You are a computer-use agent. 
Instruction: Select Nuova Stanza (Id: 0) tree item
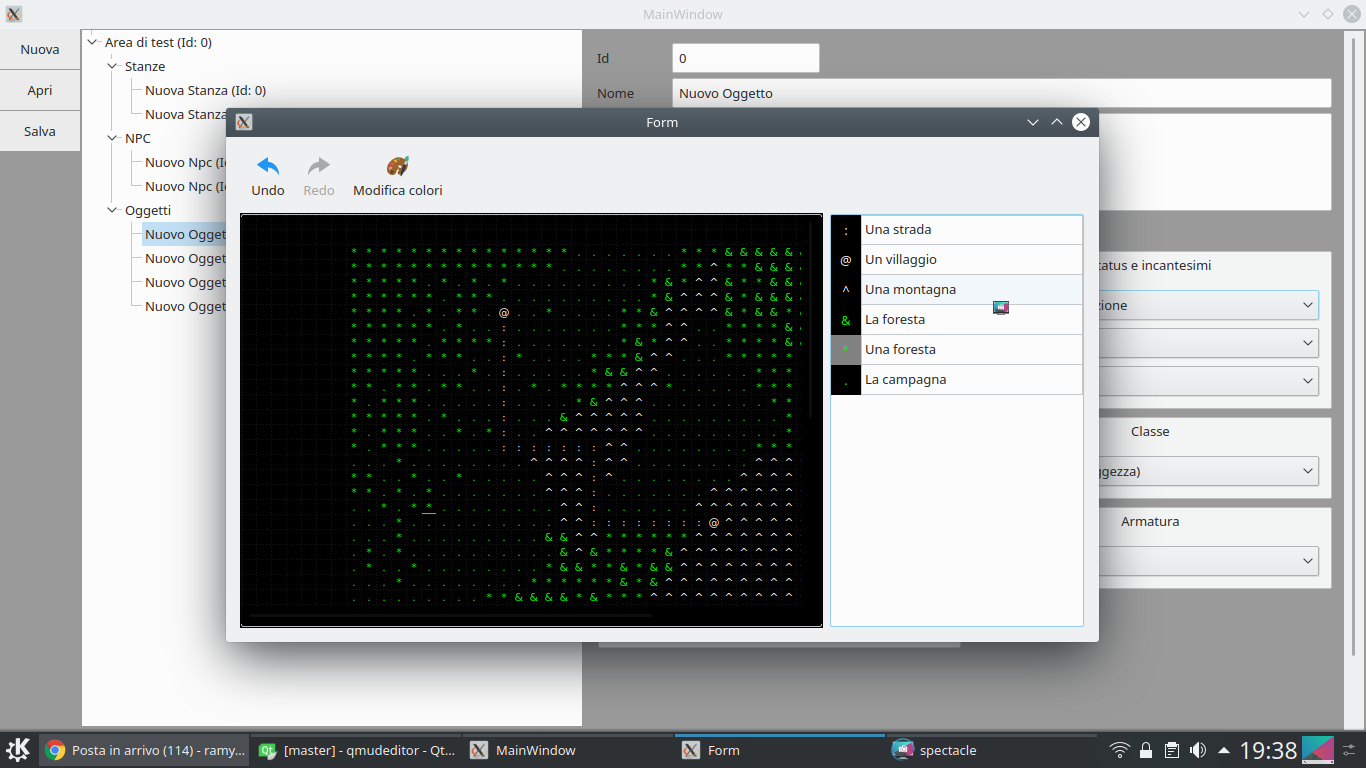click(205, 90)
